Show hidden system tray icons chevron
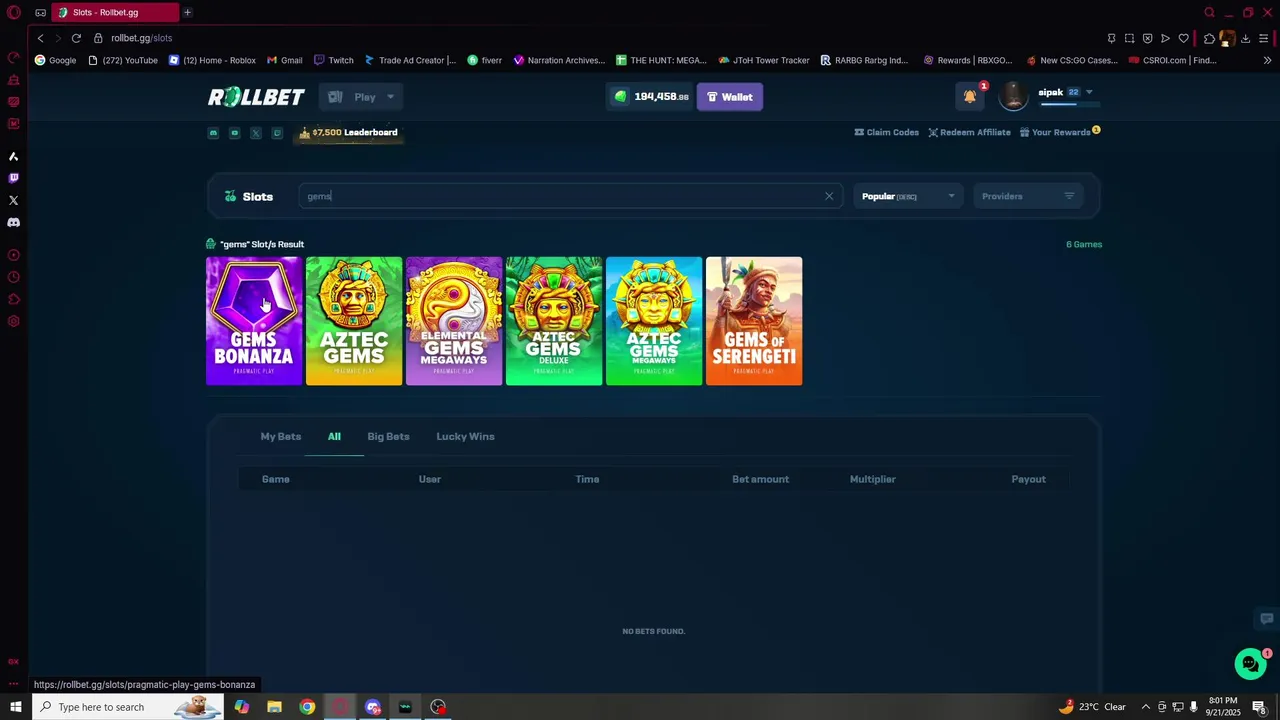The image size is (1280, 720). click(x=1146, y=707)
